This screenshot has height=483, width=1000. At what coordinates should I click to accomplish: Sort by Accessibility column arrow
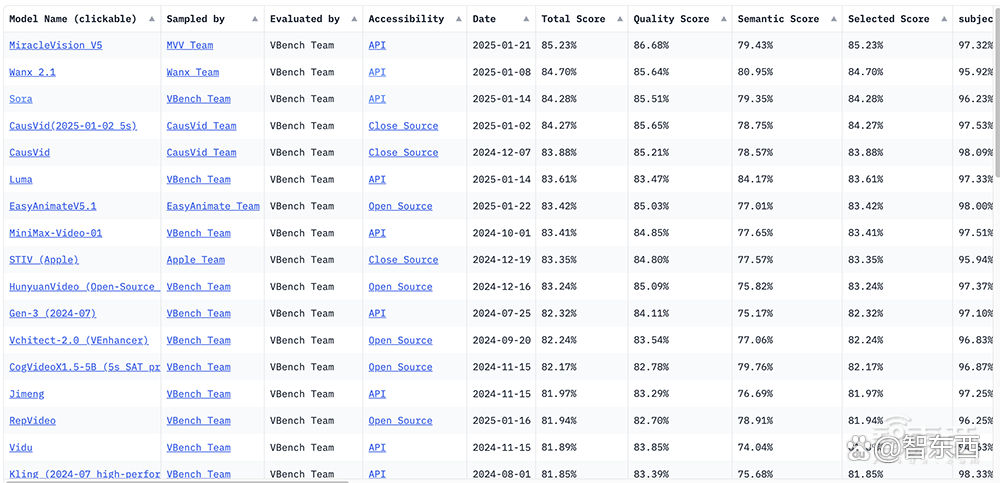tap(457, 19)
